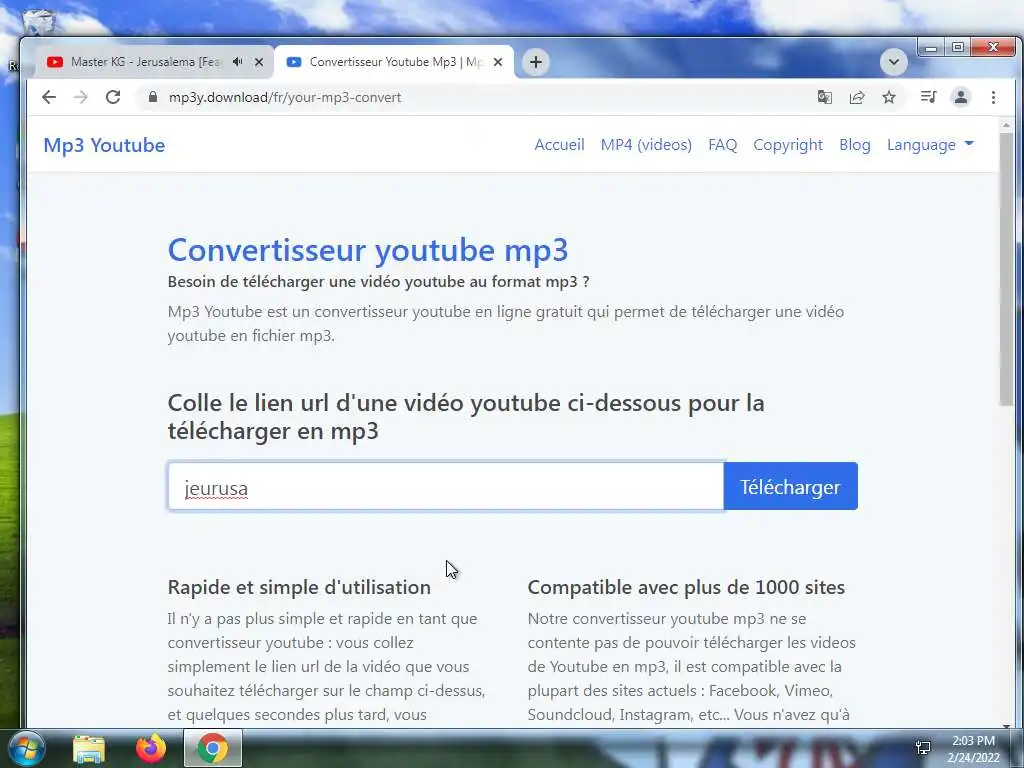
Task: Click the 'Convertisseur youtube mp3' heading
Action: point(368,250)
